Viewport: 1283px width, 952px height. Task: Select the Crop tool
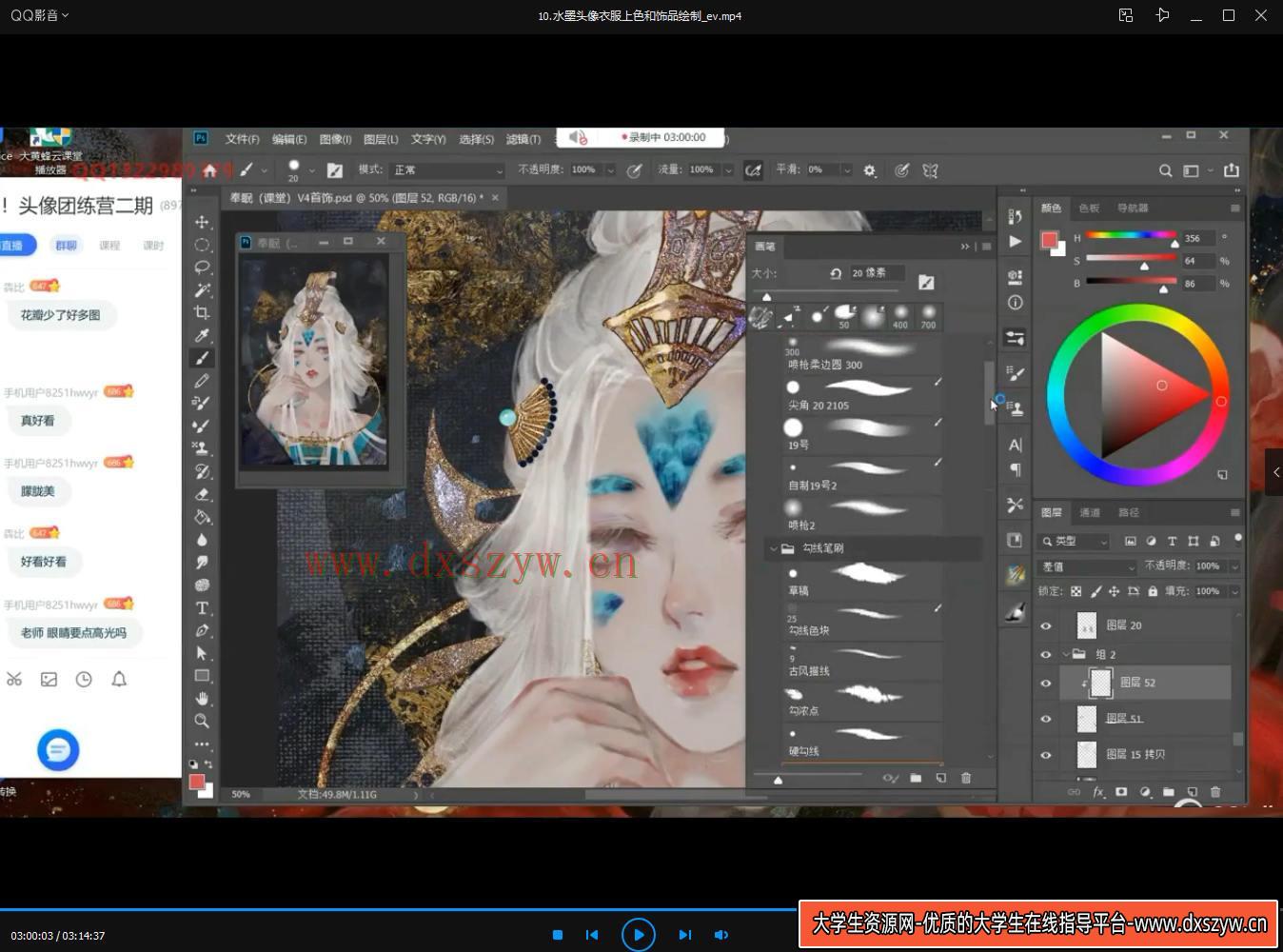pyautogui.click(x=202, y=312)
